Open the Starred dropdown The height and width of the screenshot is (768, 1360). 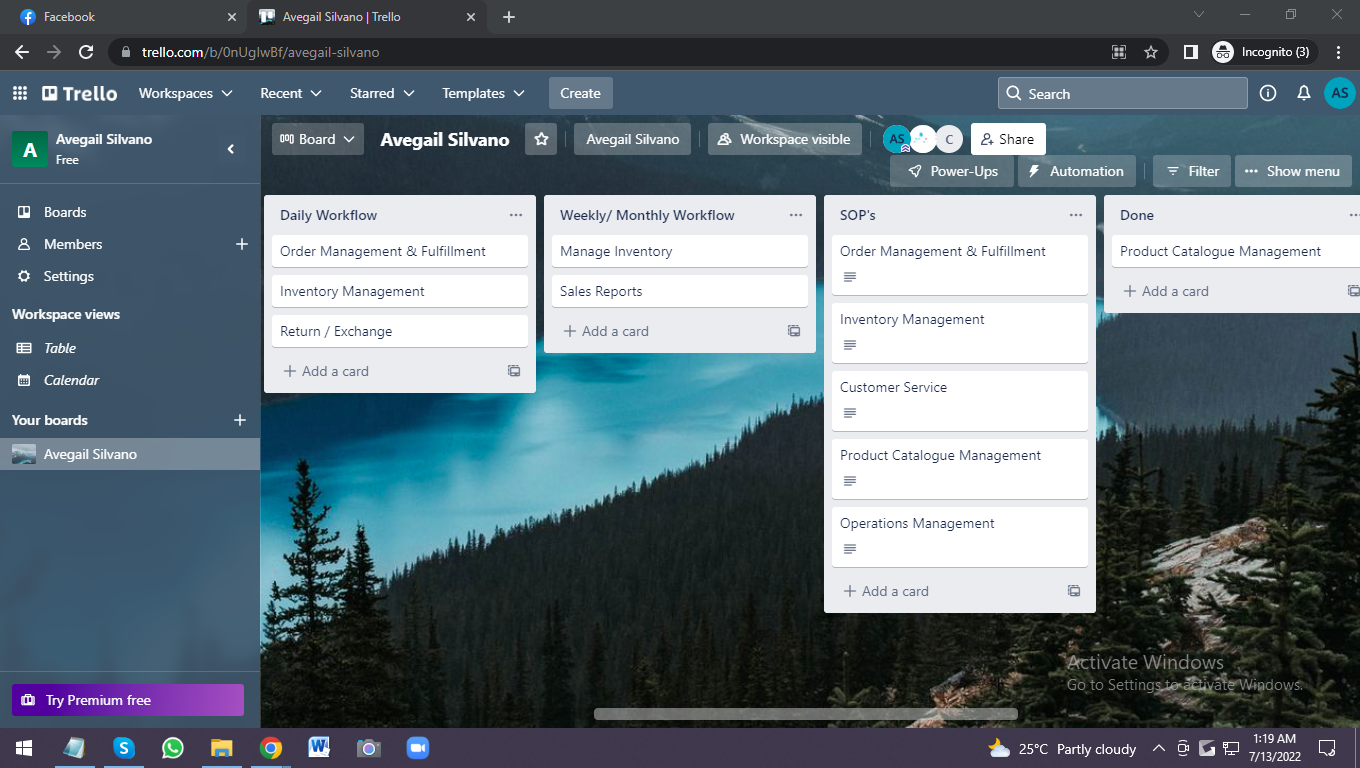point(382,93)
